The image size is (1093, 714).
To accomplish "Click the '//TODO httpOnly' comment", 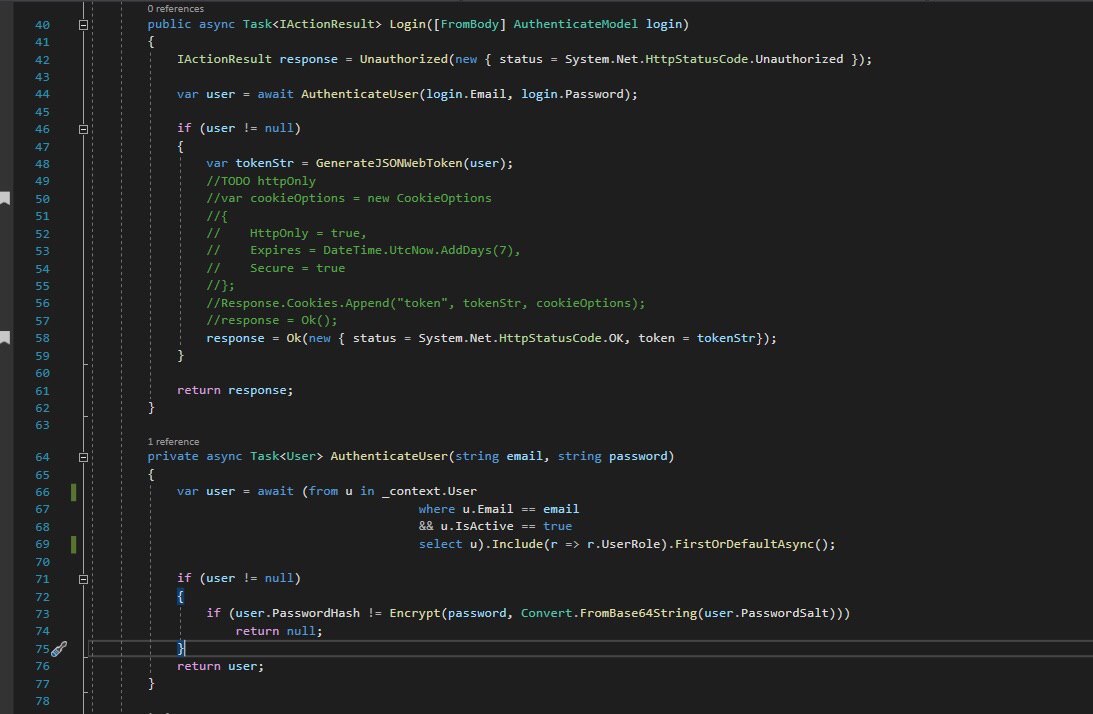I will pos(261,181).
